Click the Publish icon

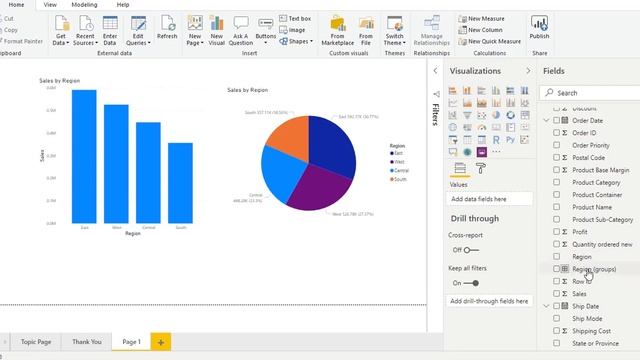click(539, 27)
